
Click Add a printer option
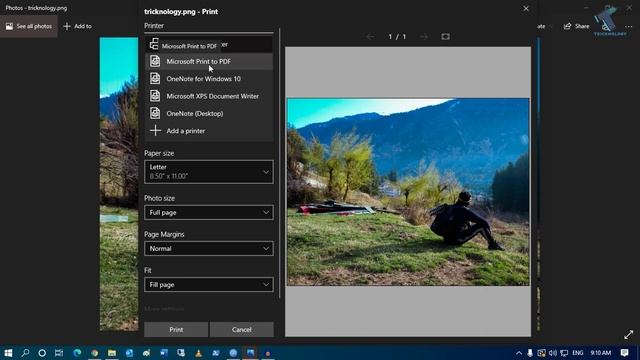point(209,131)
